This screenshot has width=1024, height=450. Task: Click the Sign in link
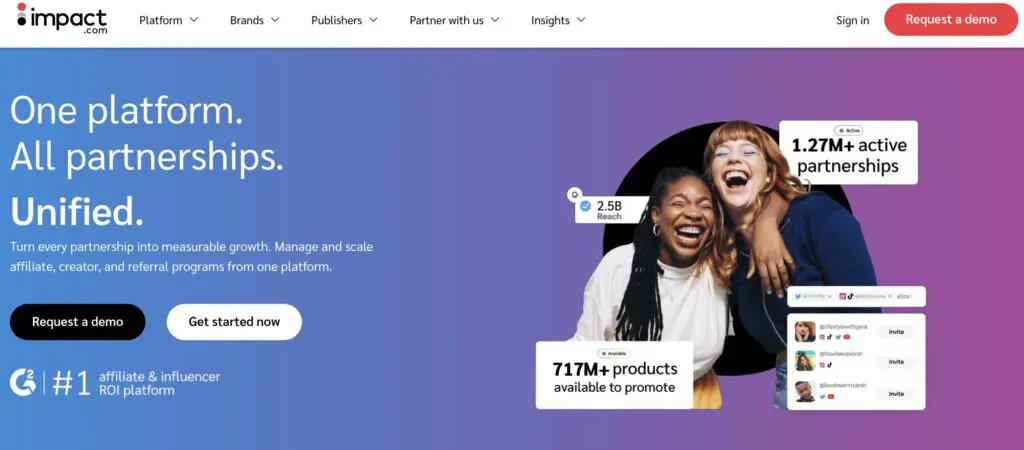coord(852,20)
